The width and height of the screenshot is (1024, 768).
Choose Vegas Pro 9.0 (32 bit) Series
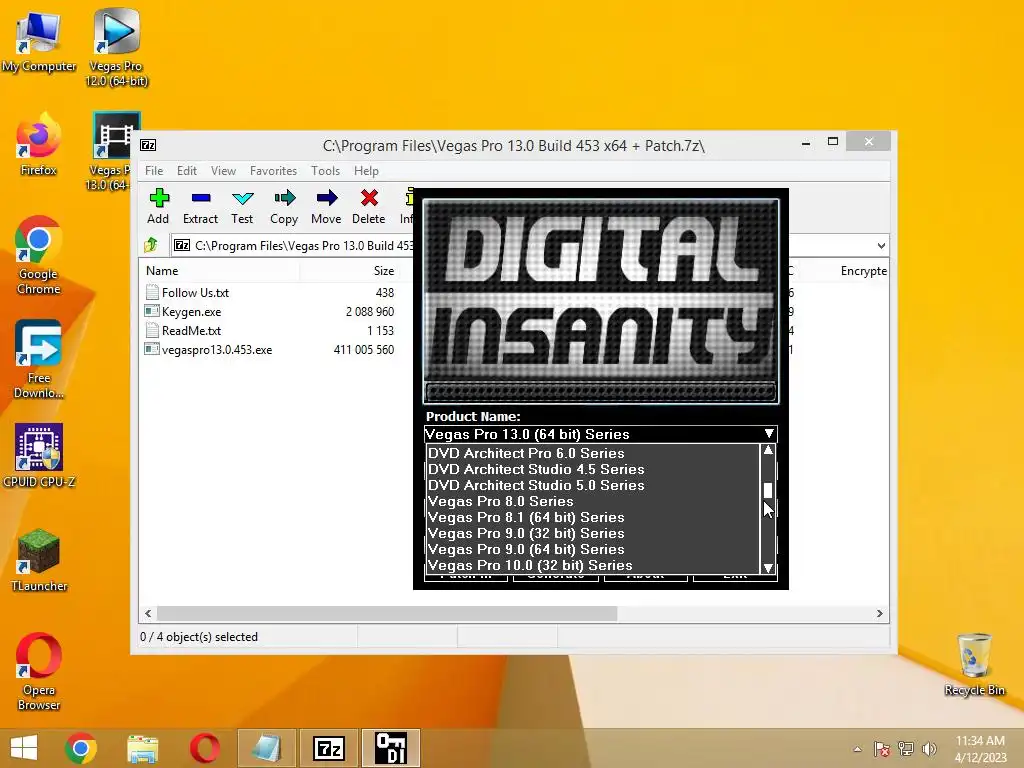[x=526, y=533]
